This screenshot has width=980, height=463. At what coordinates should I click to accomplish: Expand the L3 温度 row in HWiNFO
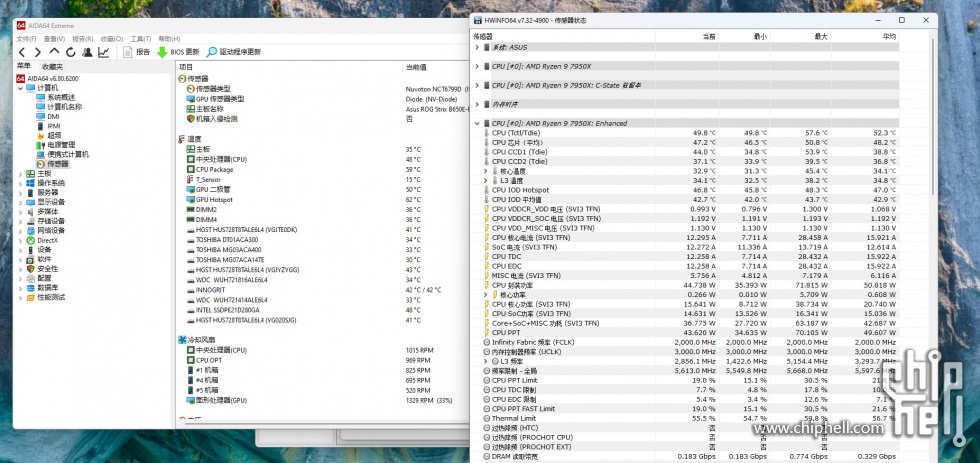tap(486, 180)
